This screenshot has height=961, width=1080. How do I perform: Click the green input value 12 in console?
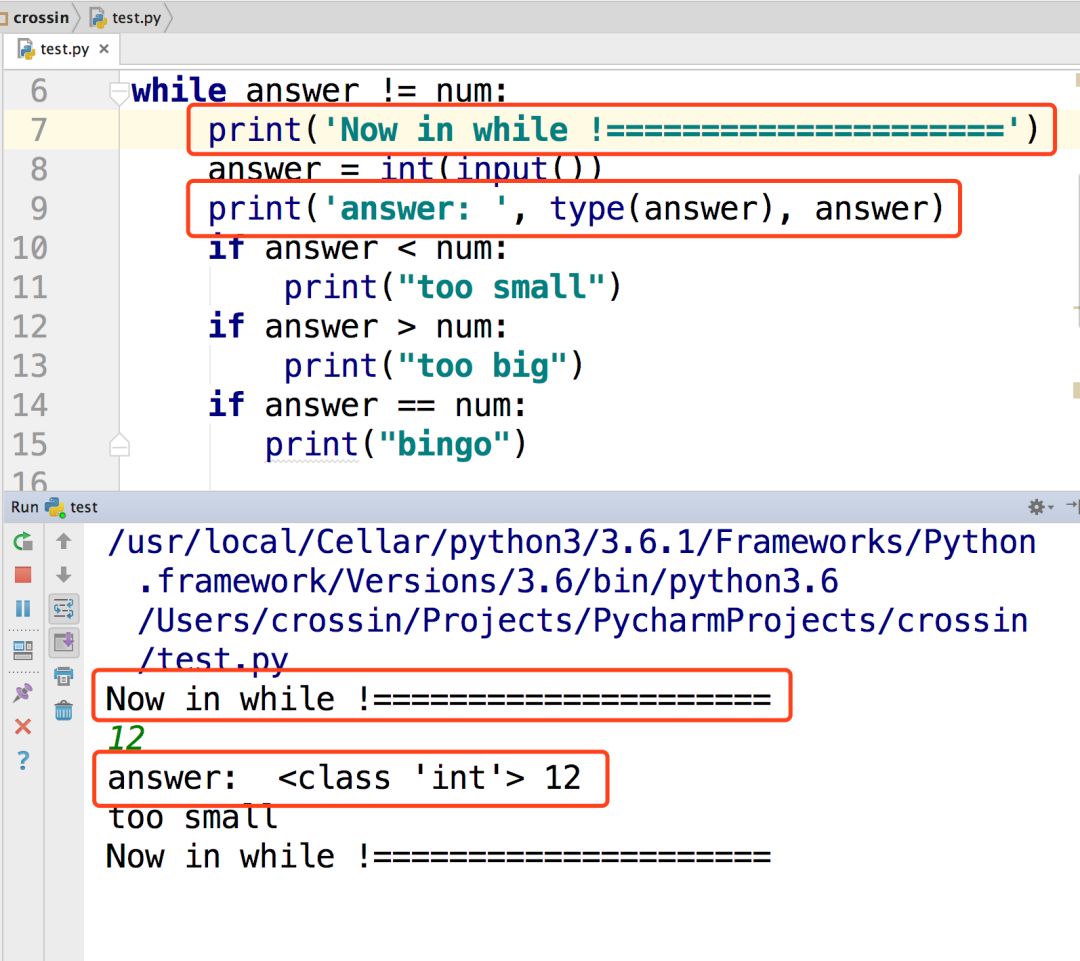[126, 738]
